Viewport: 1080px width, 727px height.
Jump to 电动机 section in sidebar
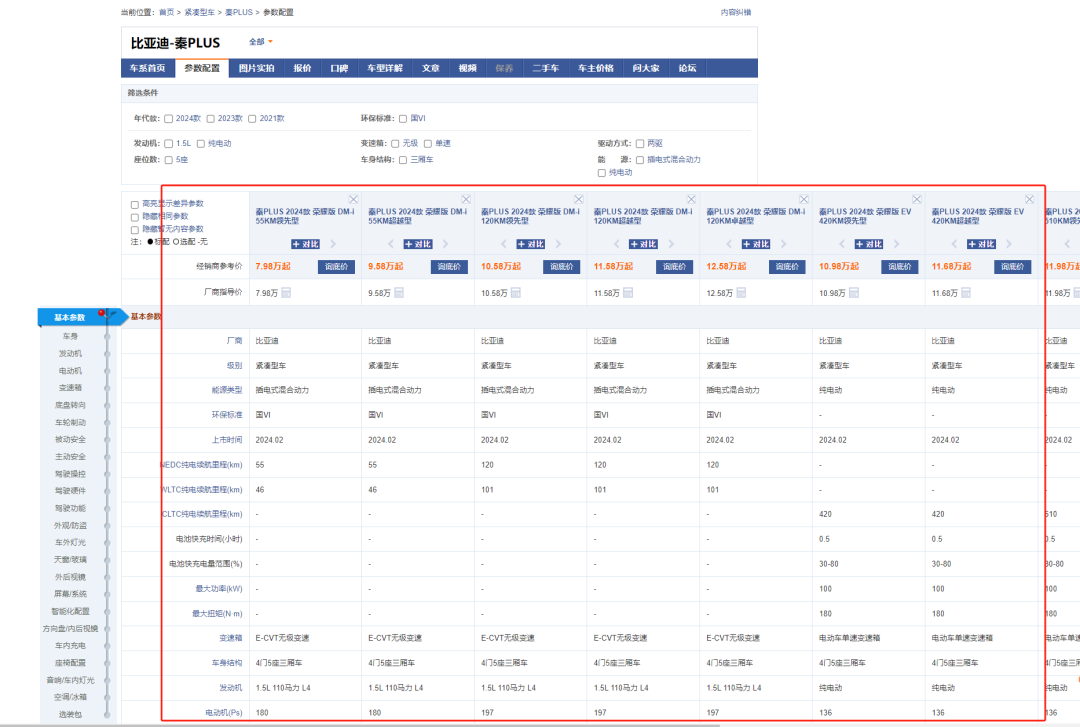coord(70,371)
